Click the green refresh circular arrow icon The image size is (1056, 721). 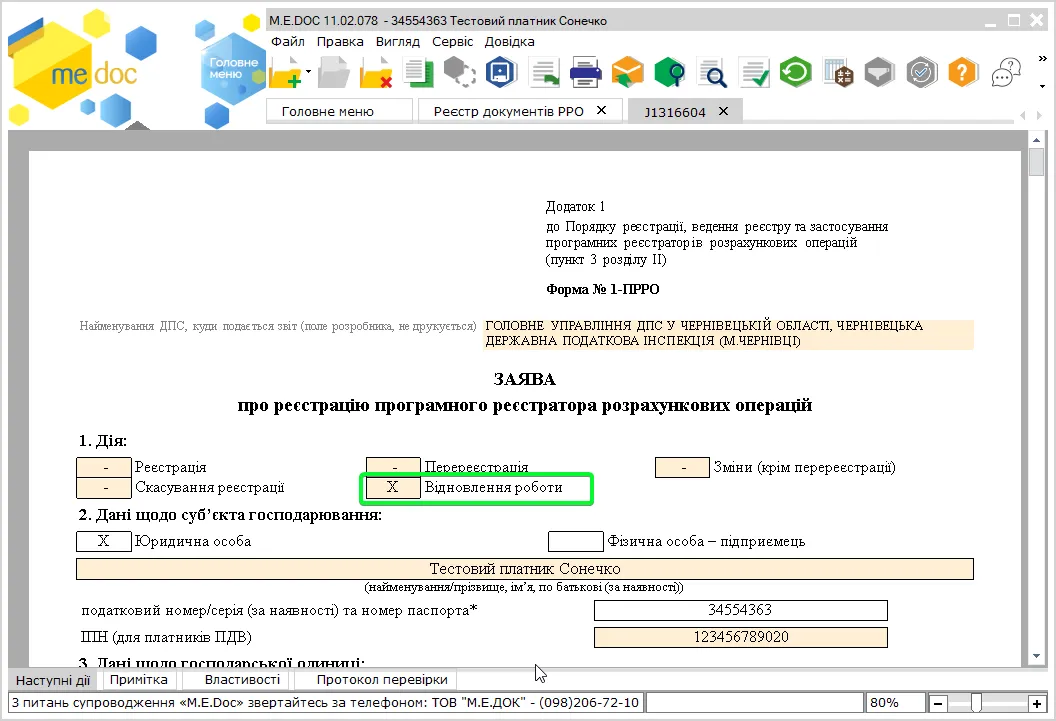coord(795,72)
